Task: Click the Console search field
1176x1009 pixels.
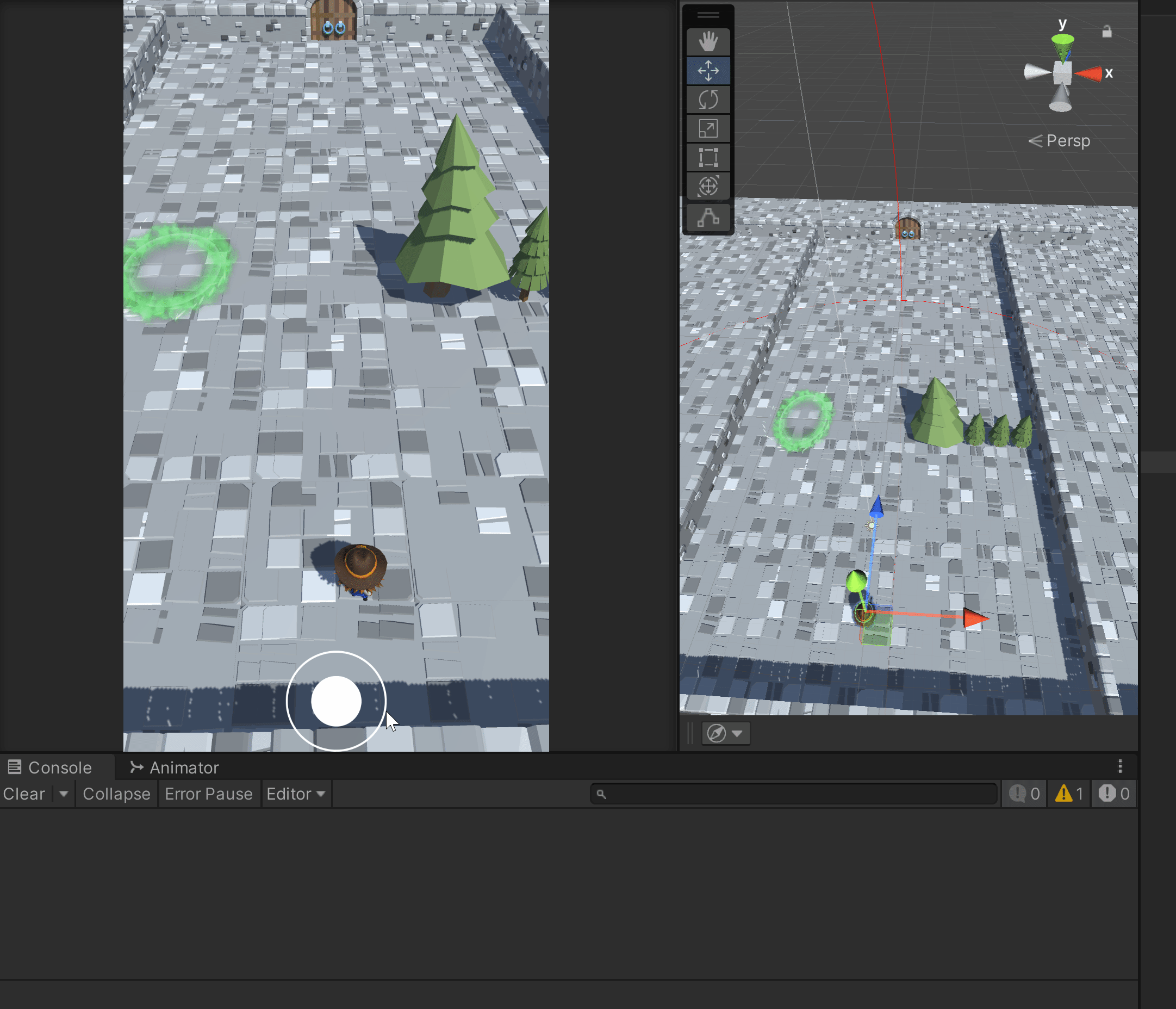Action: [x=794, y=794]
